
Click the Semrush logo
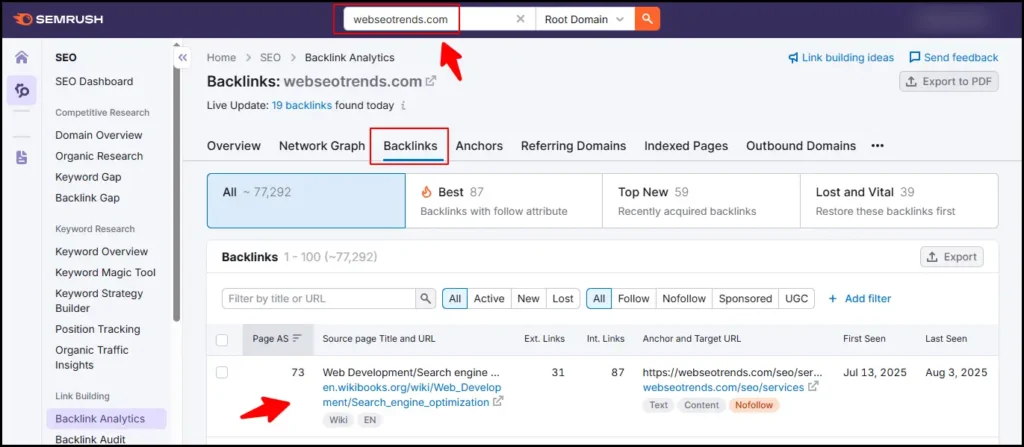pyautogui.click(x=57, y=20)
